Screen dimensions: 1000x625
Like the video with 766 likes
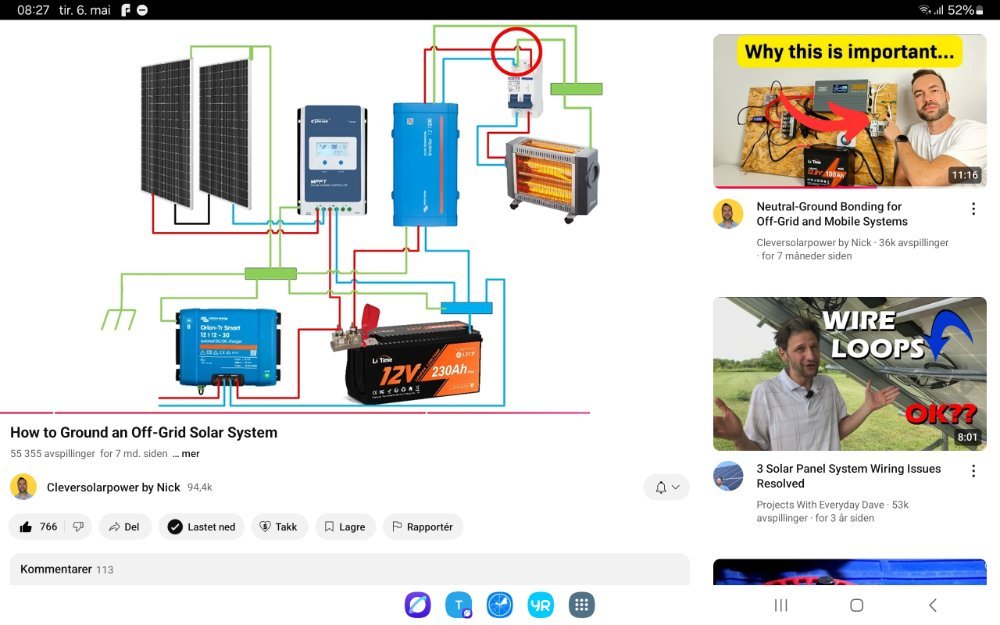[38, 527]
